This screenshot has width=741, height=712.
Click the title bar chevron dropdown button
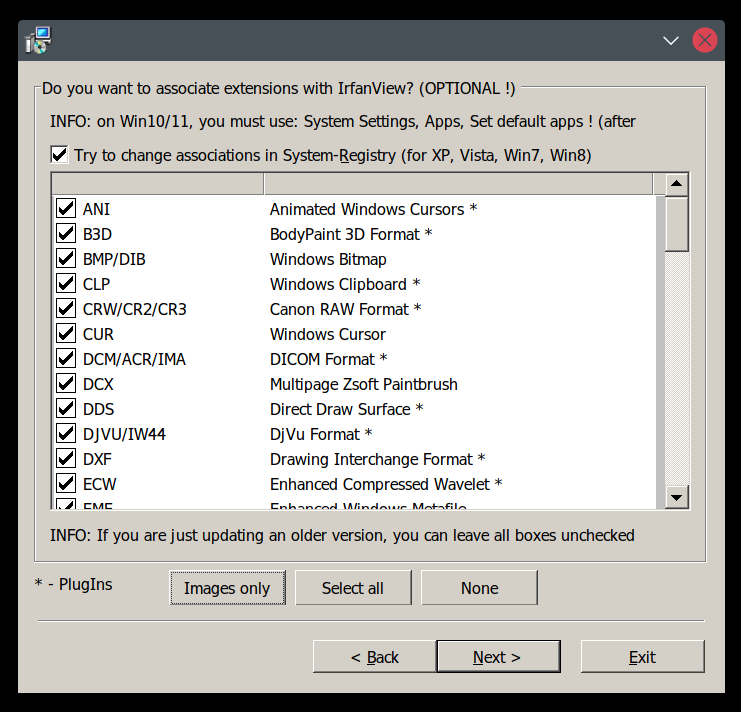click(x=671, y=41)
